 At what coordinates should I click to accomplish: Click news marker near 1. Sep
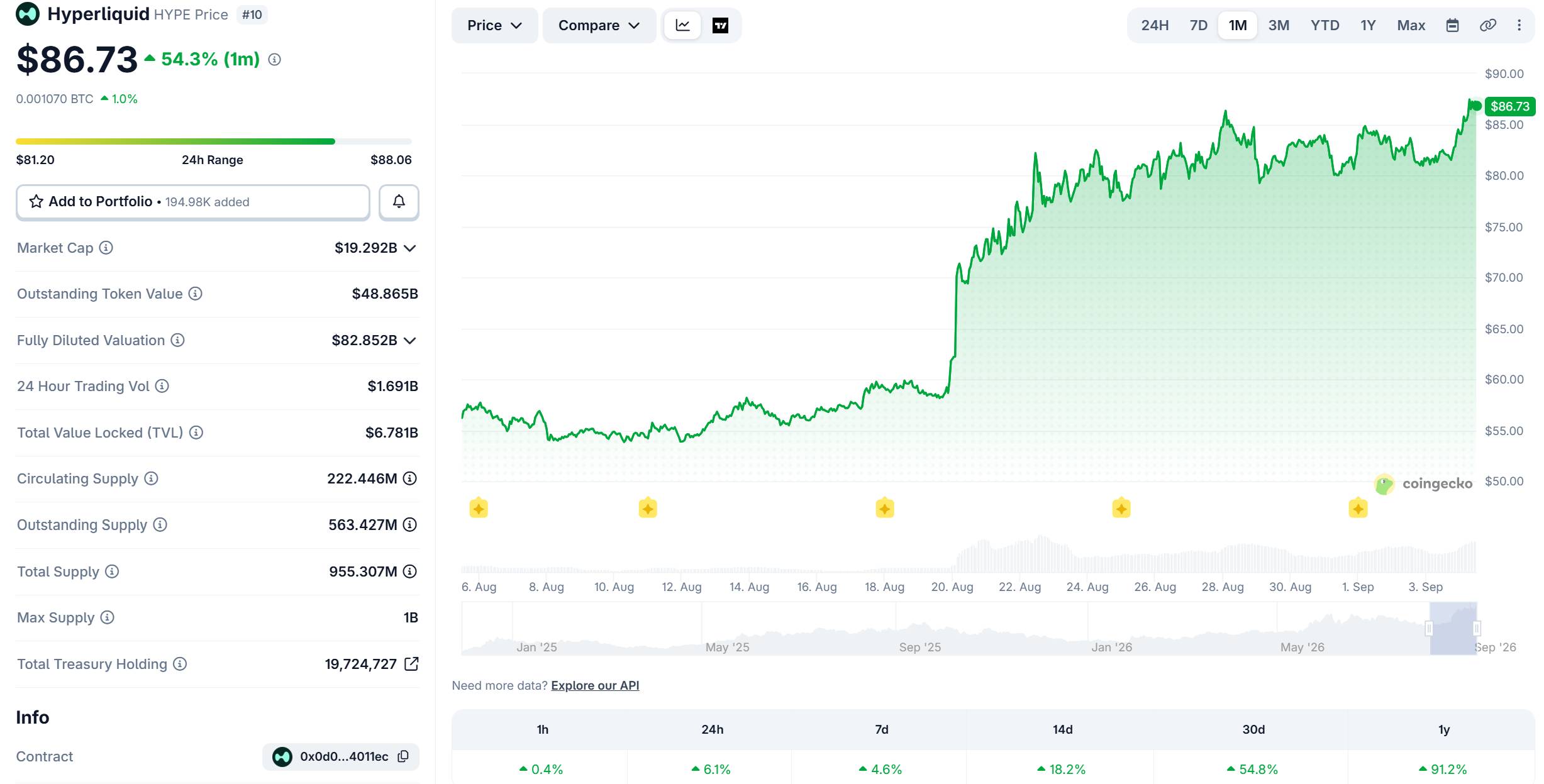[1358, 508]
